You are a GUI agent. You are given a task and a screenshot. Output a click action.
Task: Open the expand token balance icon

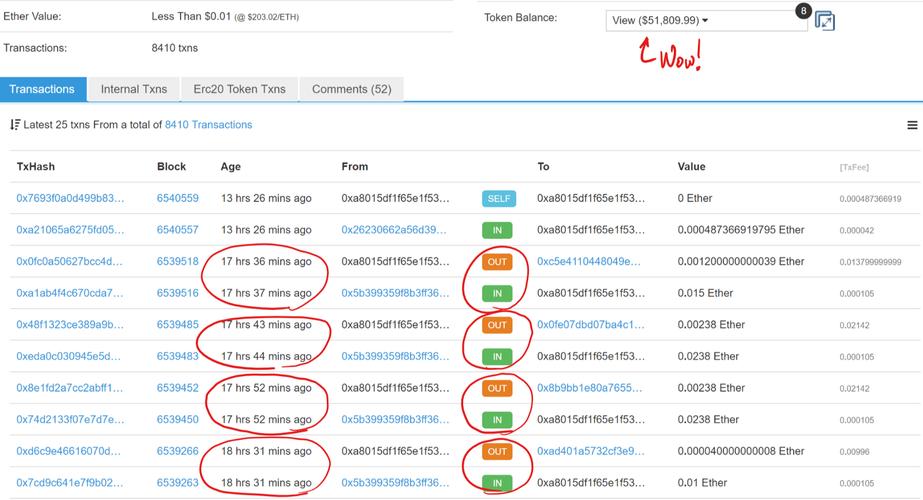[825, 21]
